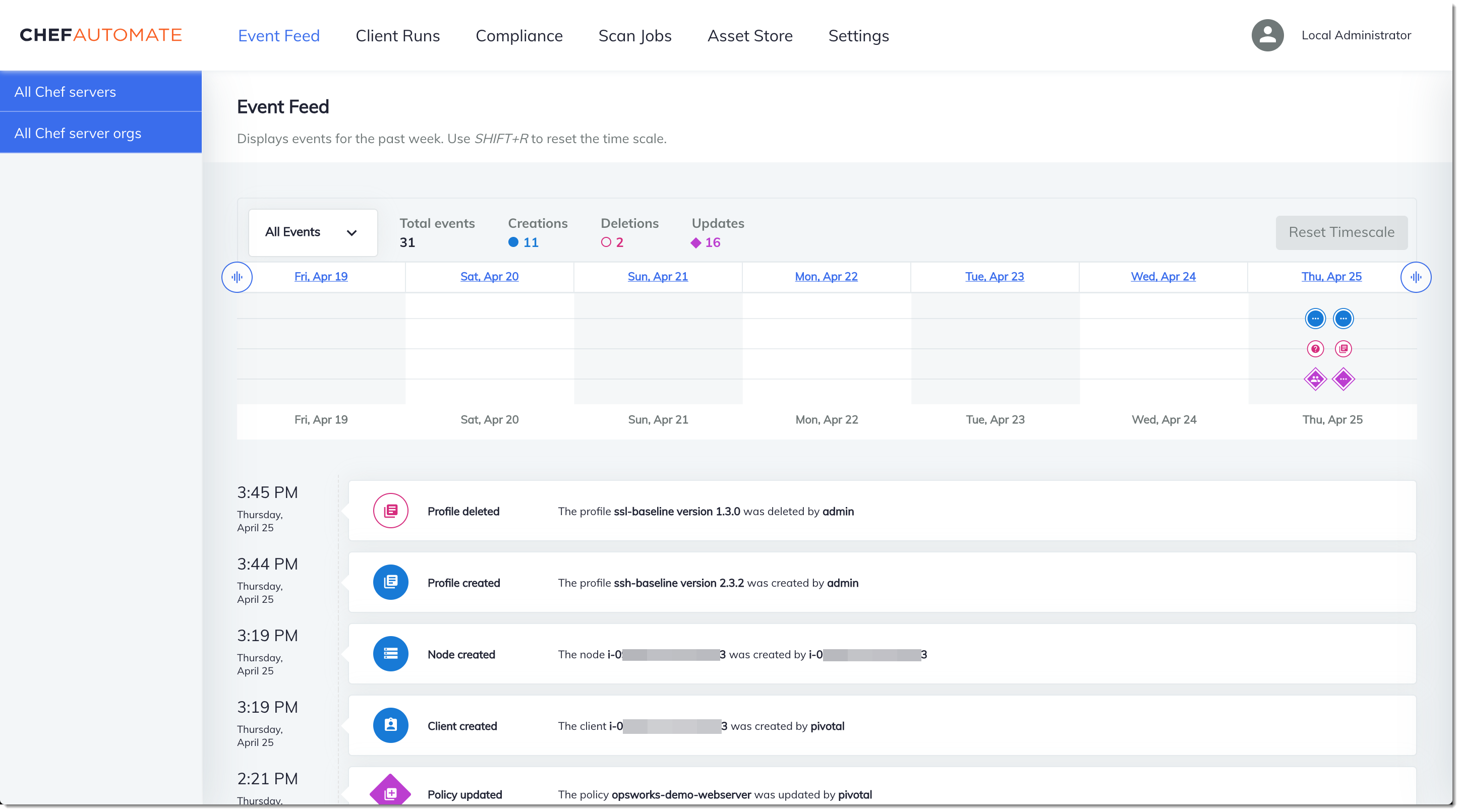Navigate to the Asset Store tab

(x=750, y=36)
